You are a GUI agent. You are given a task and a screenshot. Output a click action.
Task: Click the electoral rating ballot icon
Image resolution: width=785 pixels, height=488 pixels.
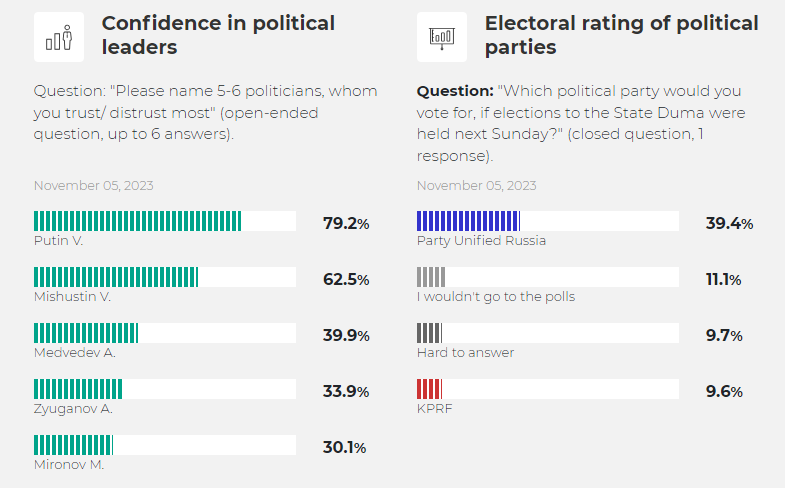441,38
